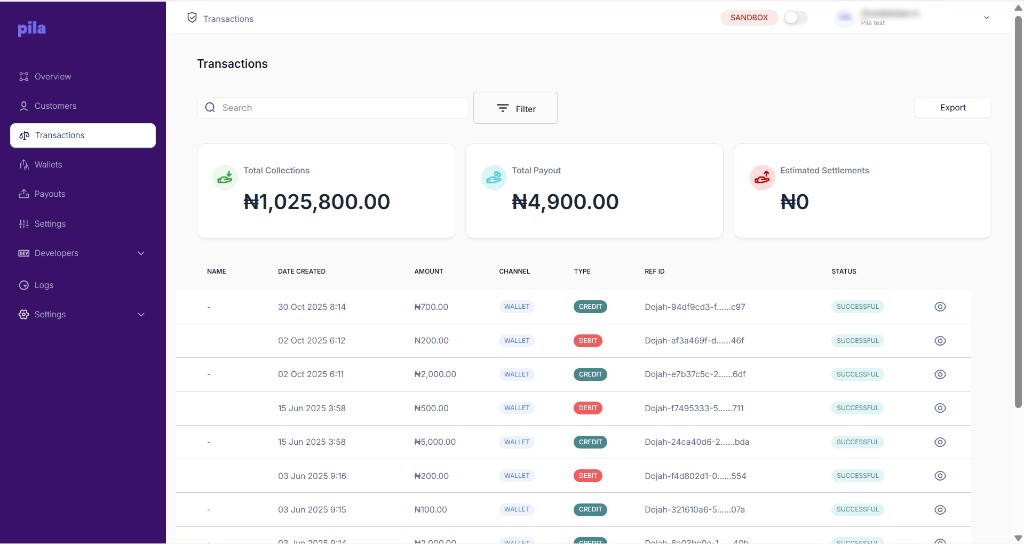The image size is (1024, 544).
Task: Export the transactions list
Action: (x=953, y=108)
